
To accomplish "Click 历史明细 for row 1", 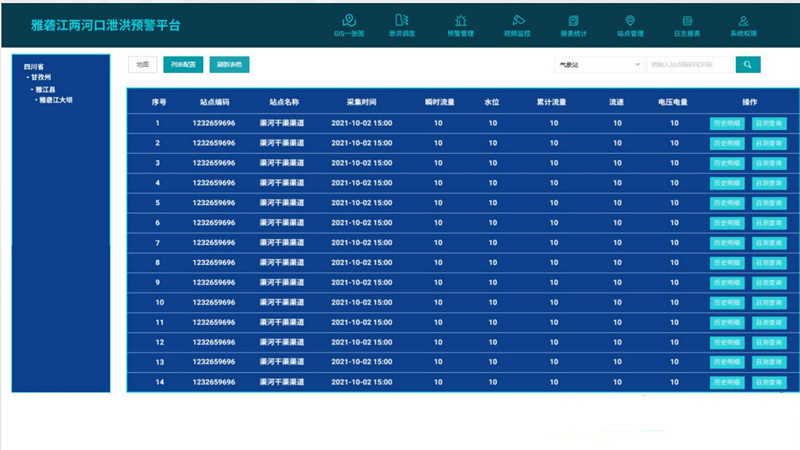I will point(727,123).
